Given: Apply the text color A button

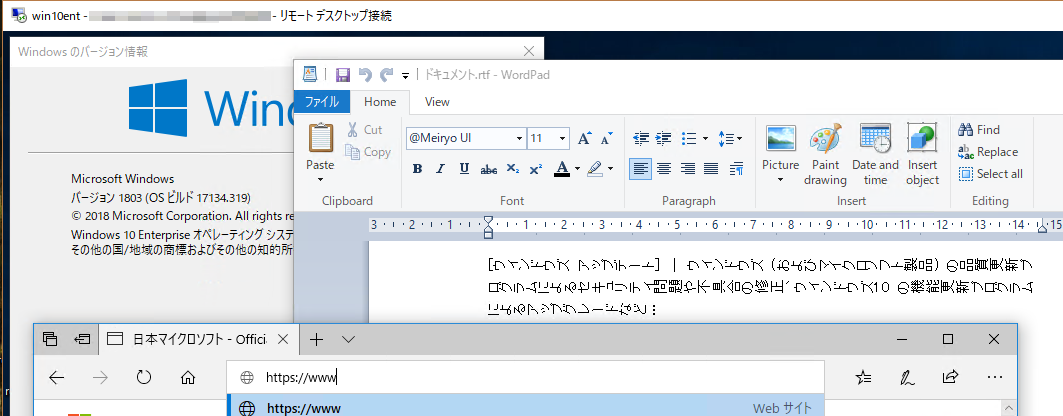Looking at the screenshot, I should pyautogui.click(x=561, y=169).
